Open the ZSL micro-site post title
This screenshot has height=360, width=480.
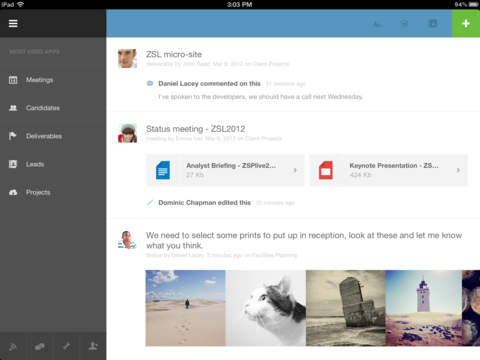pos(174,54)
